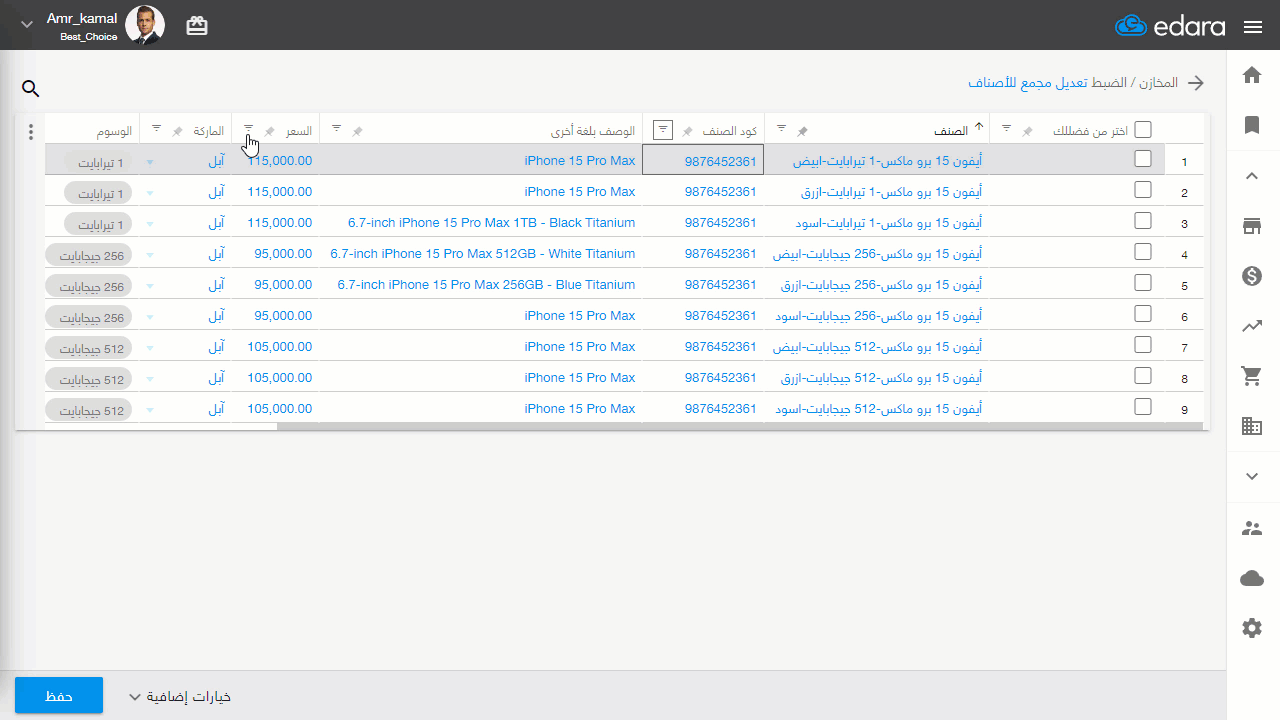The width and height of the screenshot is (1280, 720).
Task: Open filter menu on الصنف column
Action: [782, 128]
